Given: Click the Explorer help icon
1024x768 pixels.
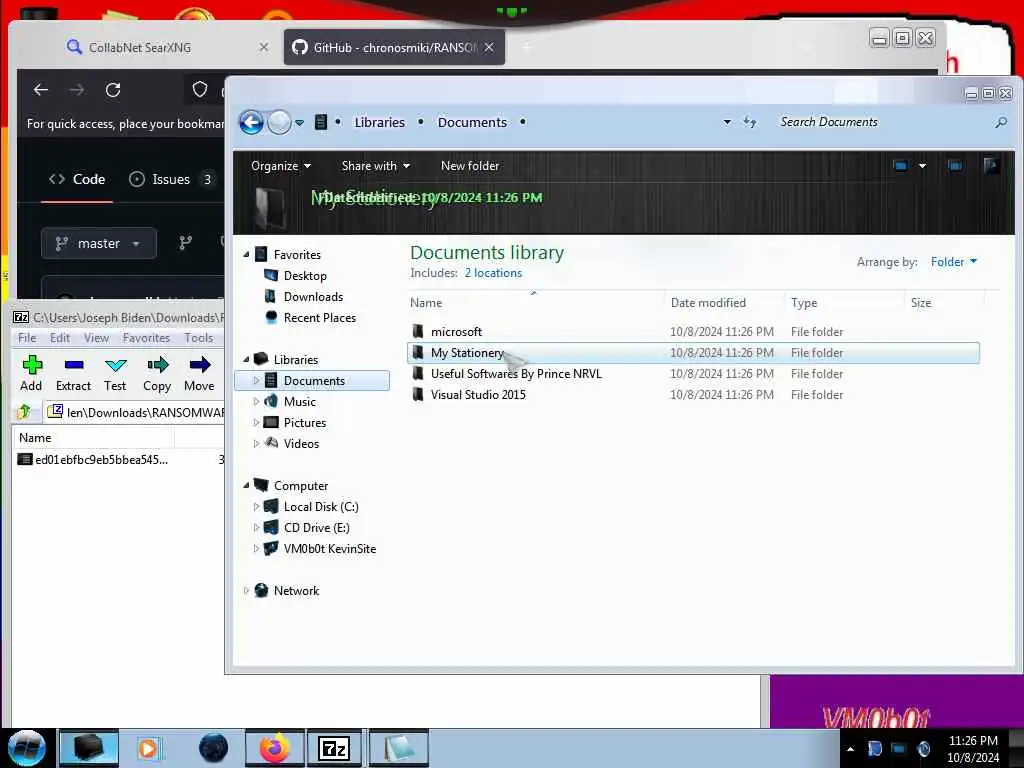Looking at the screenshot, I should [x=991, y=165].
